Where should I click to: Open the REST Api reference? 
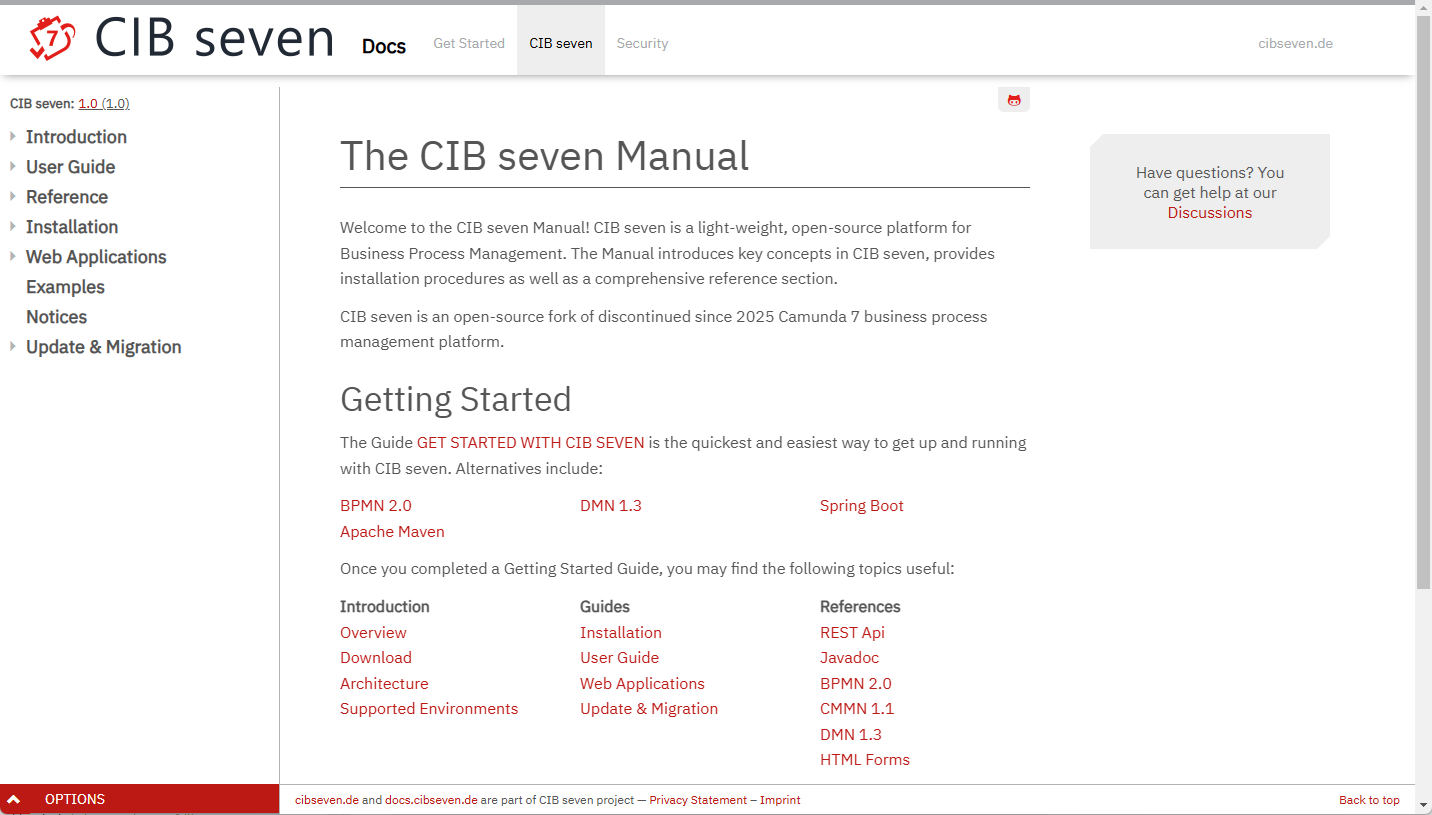pos(852,632)
